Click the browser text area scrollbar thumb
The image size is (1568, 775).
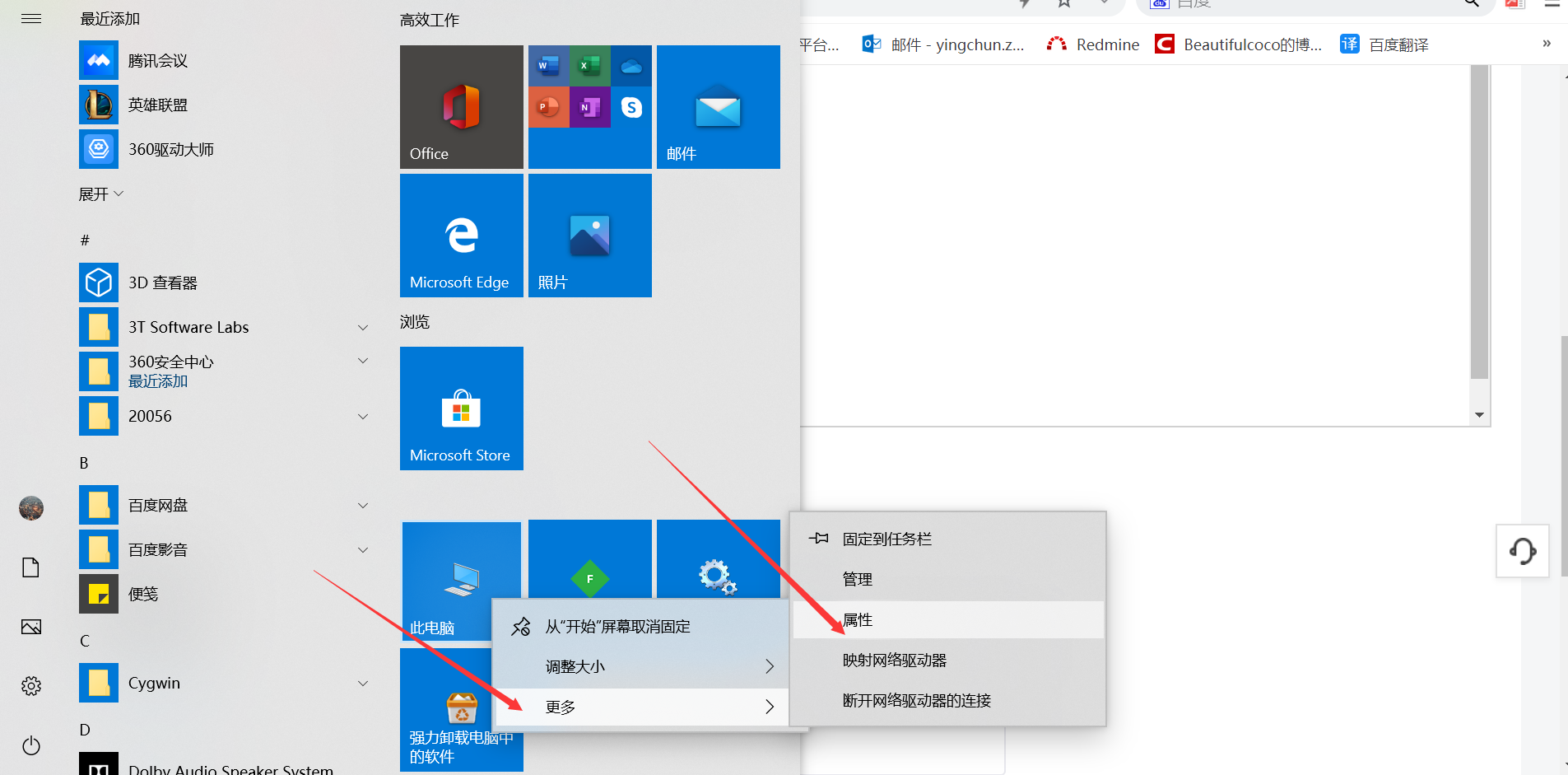(x=1479, y=222)
